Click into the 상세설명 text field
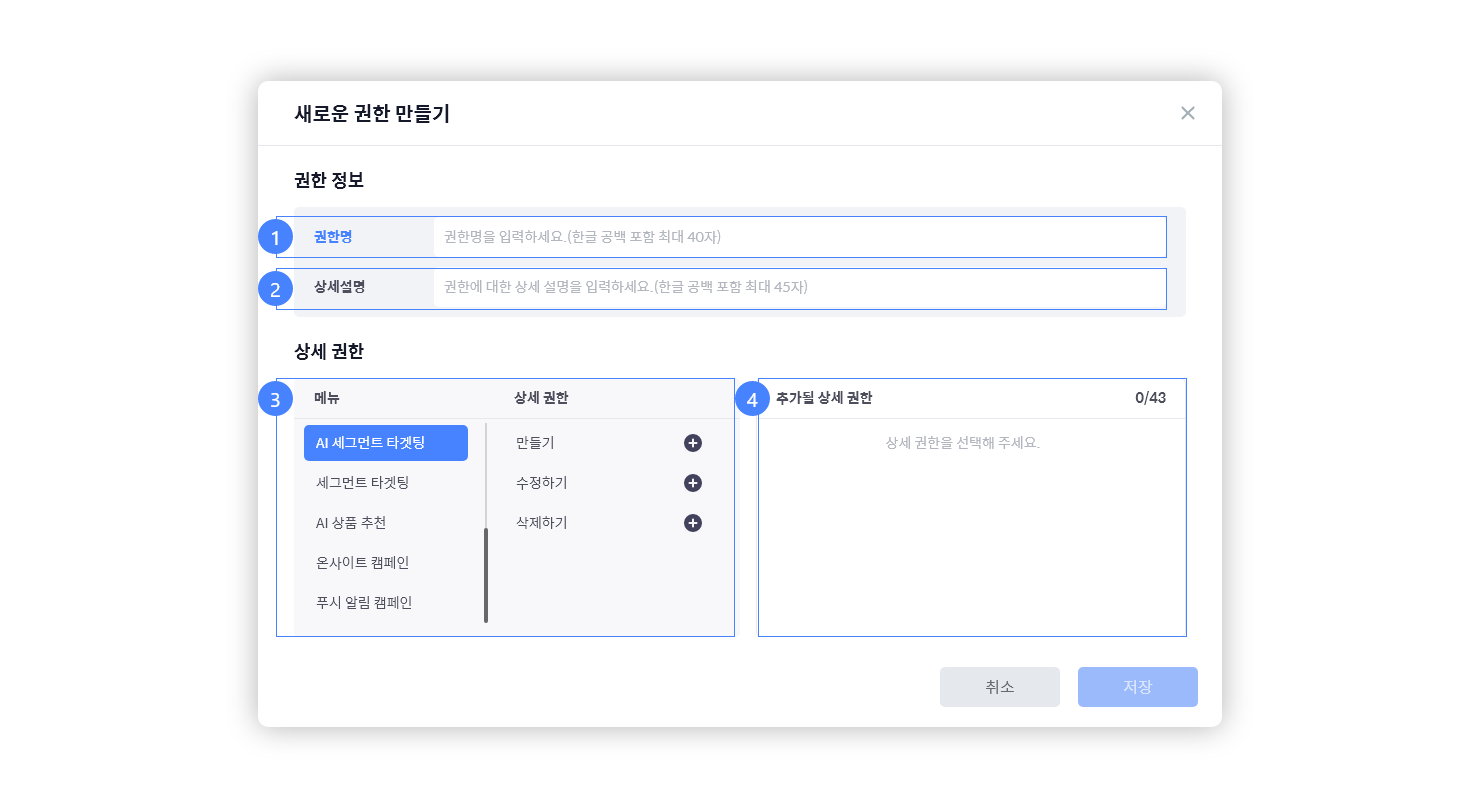 pyautogui.click(x=798, y=287)
